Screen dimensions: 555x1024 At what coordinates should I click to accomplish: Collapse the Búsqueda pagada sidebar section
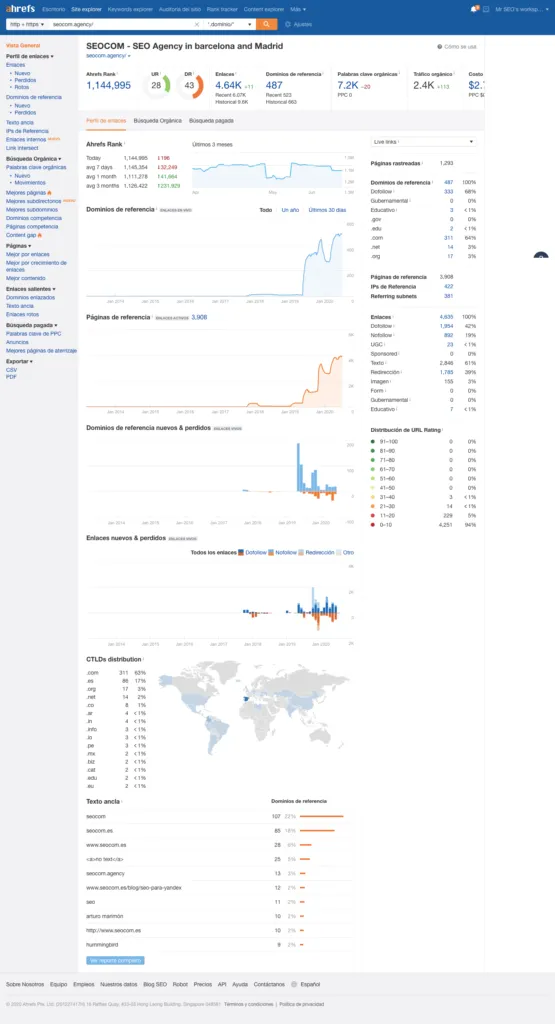click(32, 325)
